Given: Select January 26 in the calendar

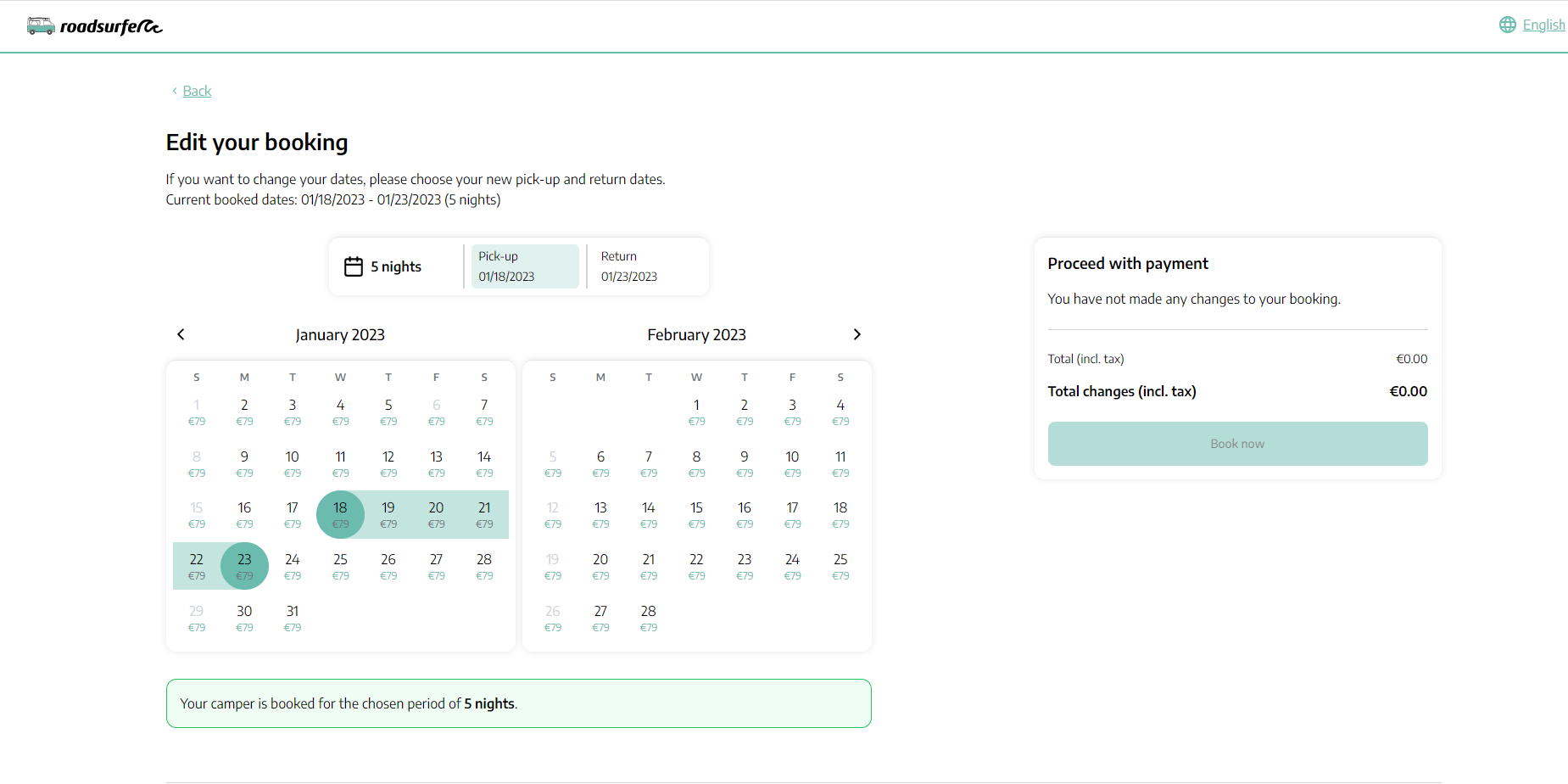Looking at the screenshot, I should coord(388,566).
